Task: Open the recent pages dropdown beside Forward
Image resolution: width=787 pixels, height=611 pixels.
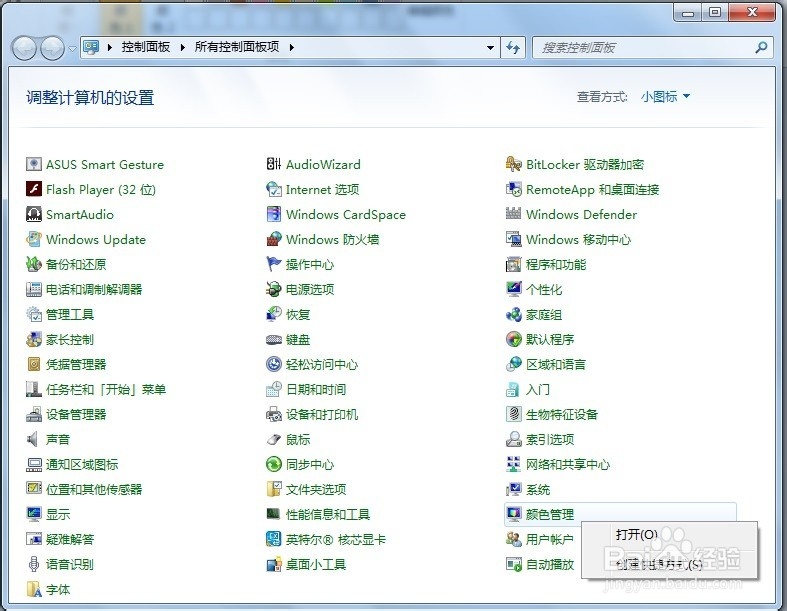Action: coord(72,49)
